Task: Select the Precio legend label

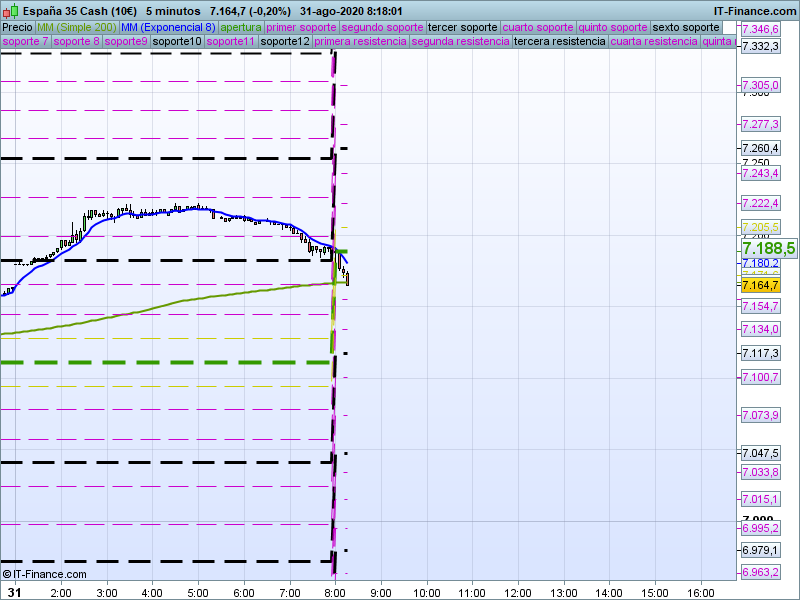Action: 17,27
